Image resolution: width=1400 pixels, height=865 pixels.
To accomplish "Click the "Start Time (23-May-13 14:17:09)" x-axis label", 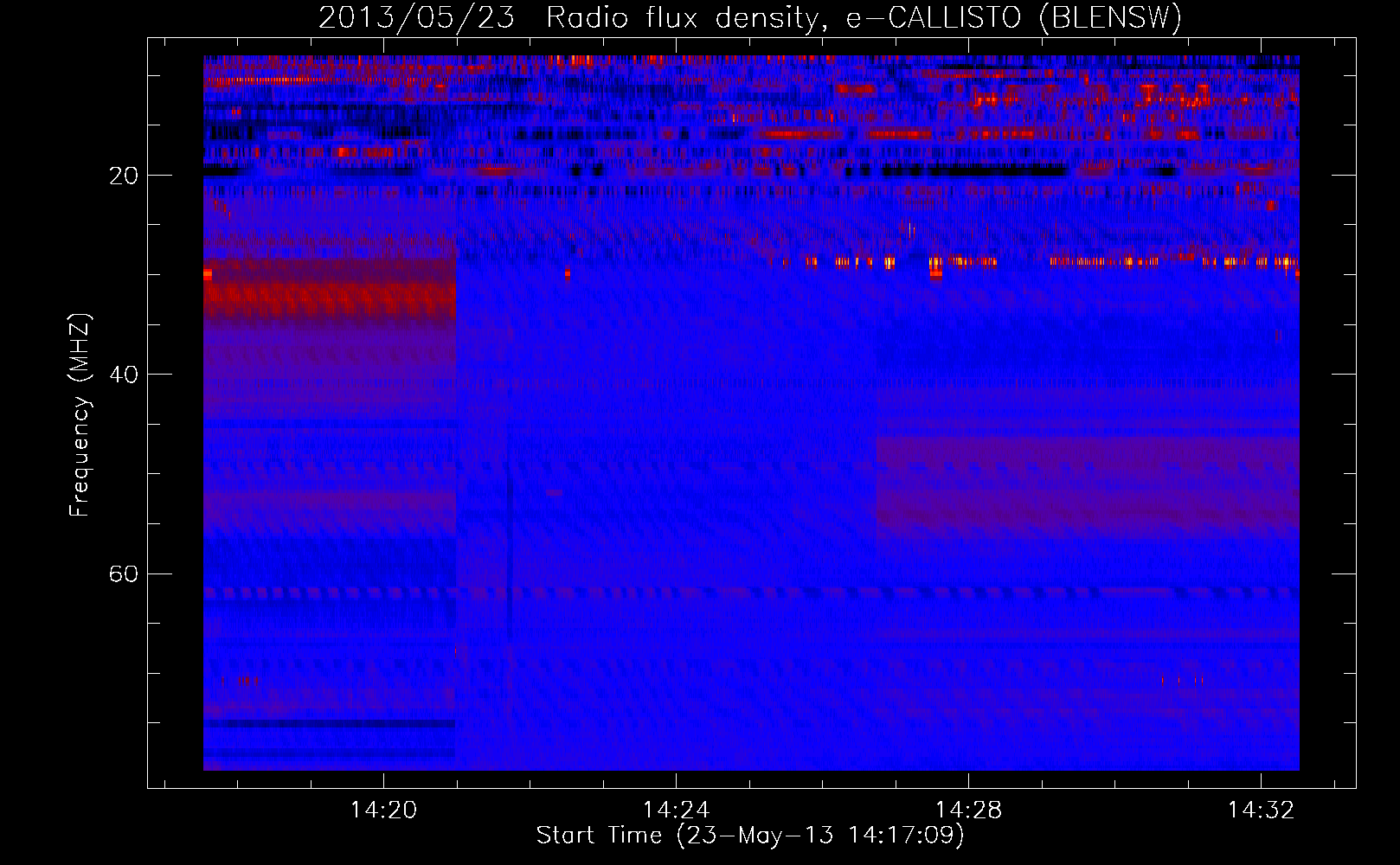I will click(x=750, y=836).
